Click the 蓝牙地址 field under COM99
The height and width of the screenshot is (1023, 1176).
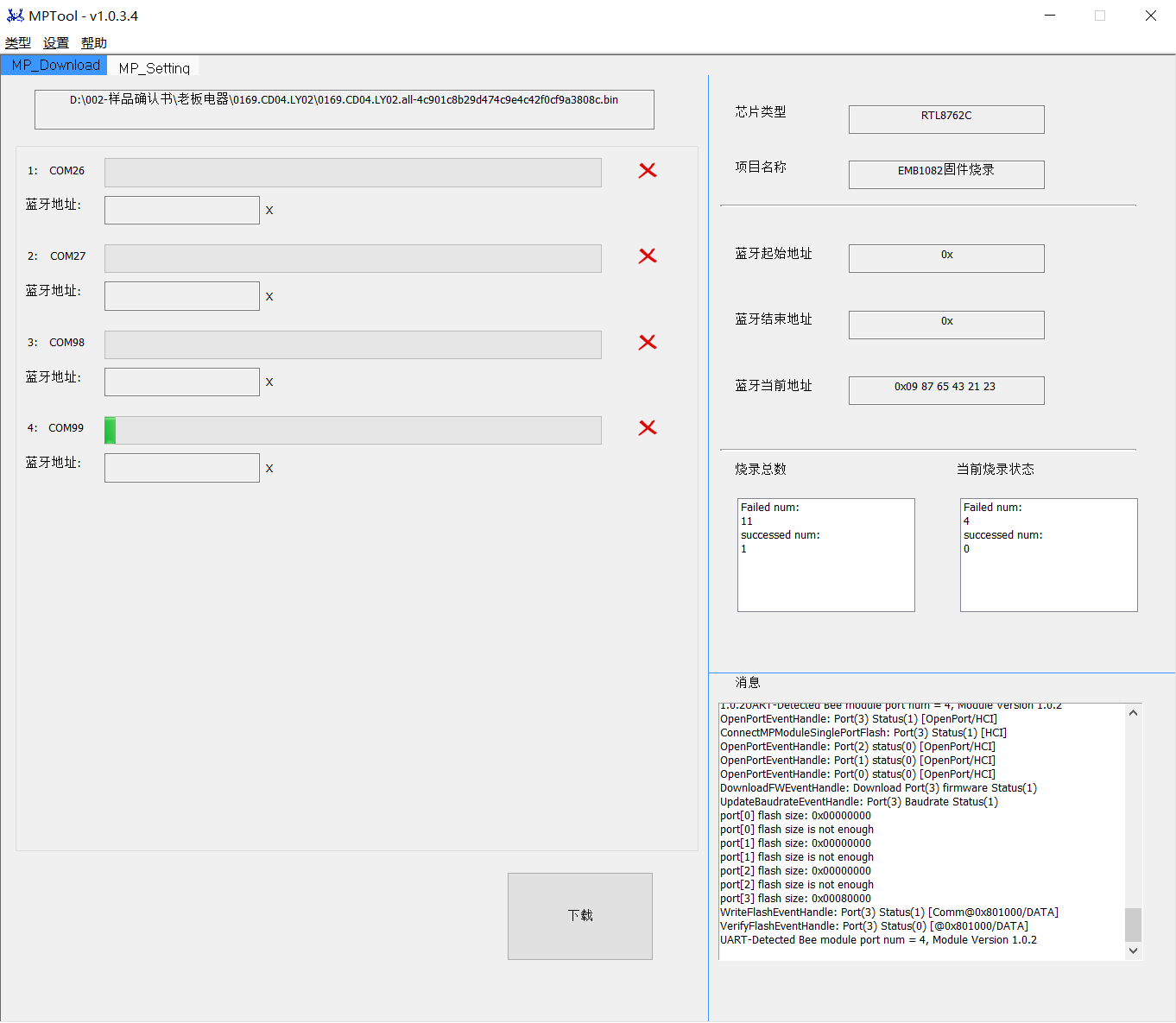(182, 468)
